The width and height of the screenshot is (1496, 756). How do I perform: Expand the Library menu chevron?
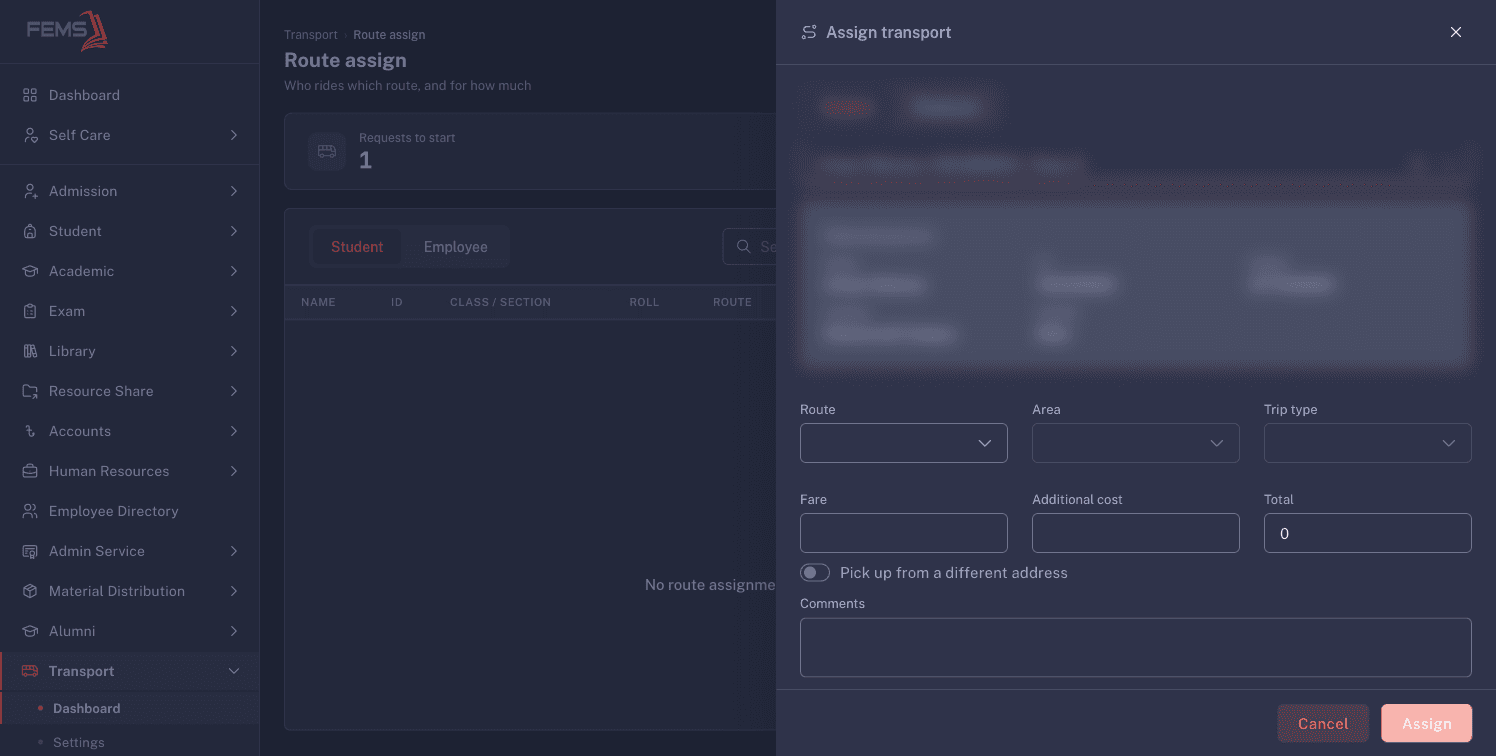tap(234, 351)
